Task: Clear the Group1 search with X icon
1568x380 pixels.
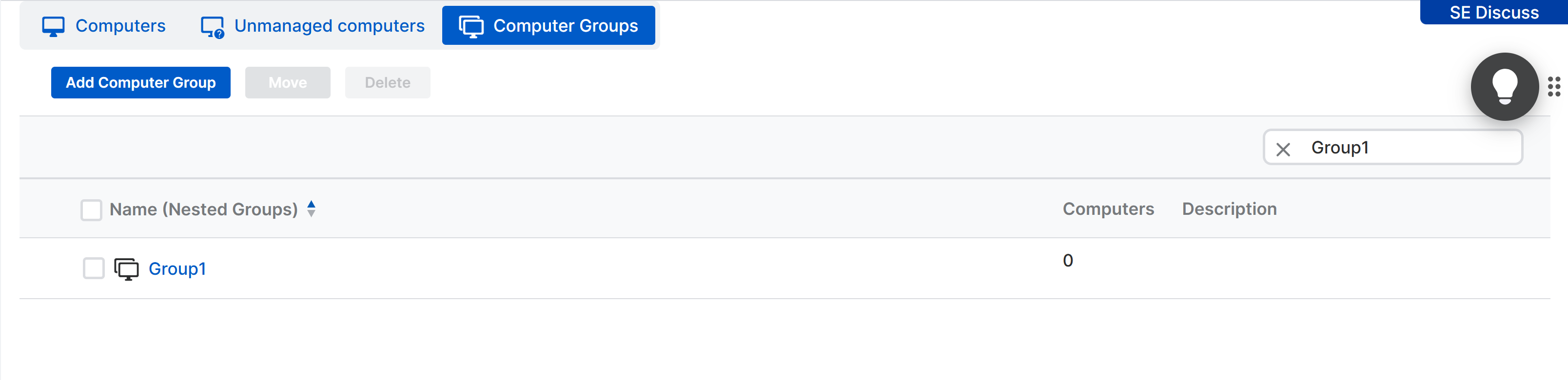Action: pyautogui.click(x=1282, y=149)
